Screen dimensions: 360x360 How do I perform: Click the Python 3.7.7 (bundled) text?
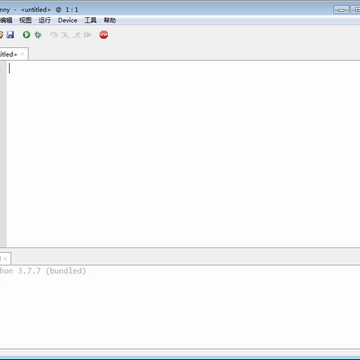click(x=43, y=271)
